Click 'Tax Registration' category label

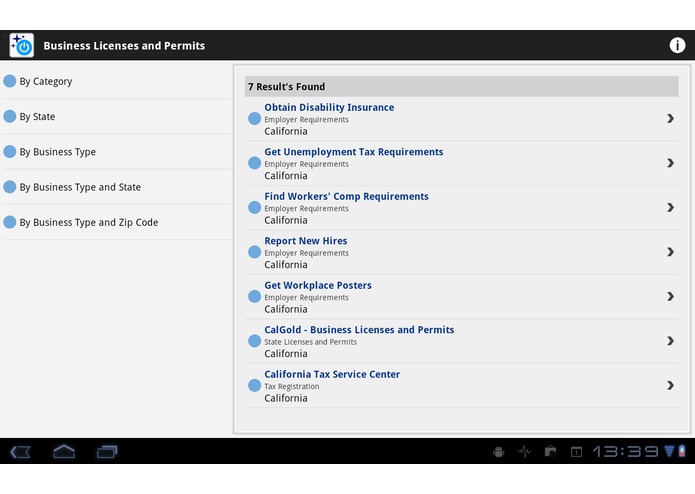[292, 386]
